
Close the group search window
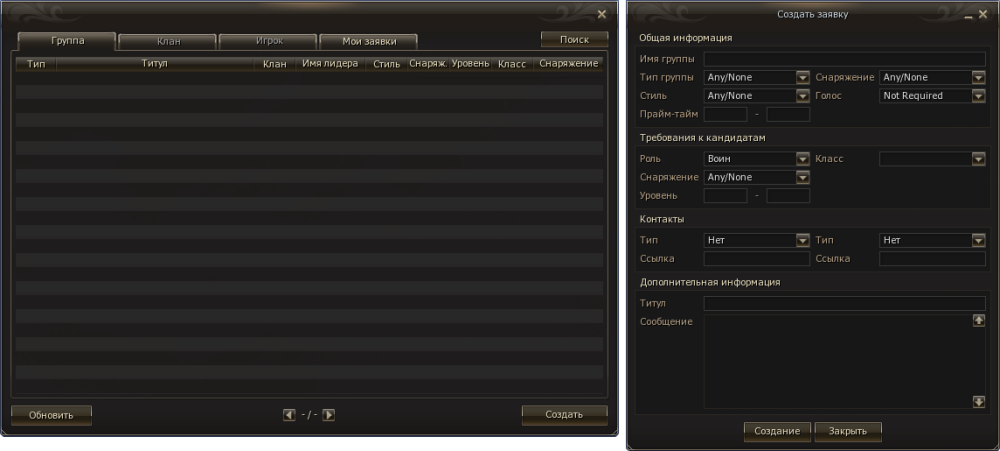click(x=601, y=14)
